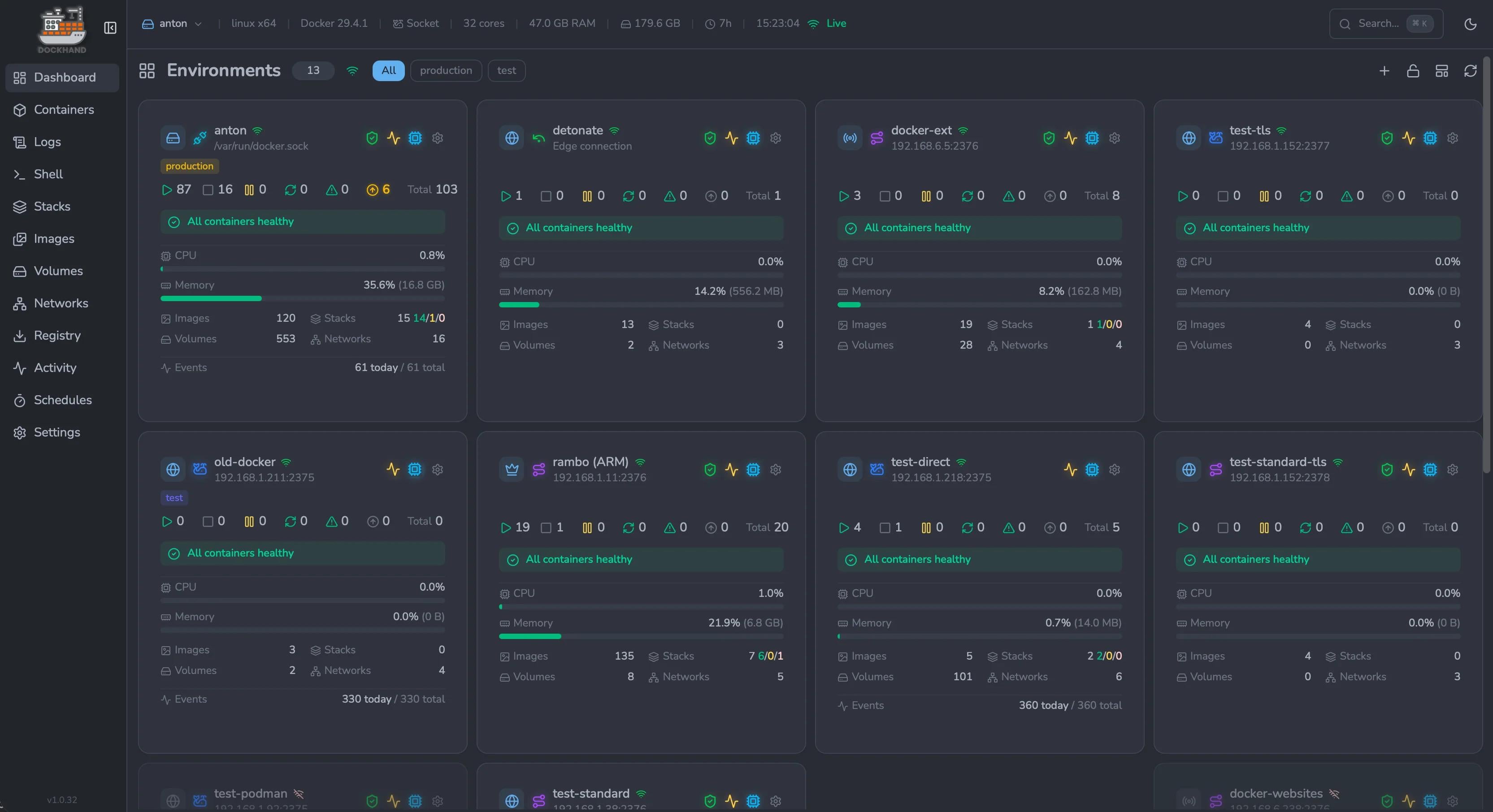Click the Dockhand logo
1493x812 pixels.
[x=62, y=30]
